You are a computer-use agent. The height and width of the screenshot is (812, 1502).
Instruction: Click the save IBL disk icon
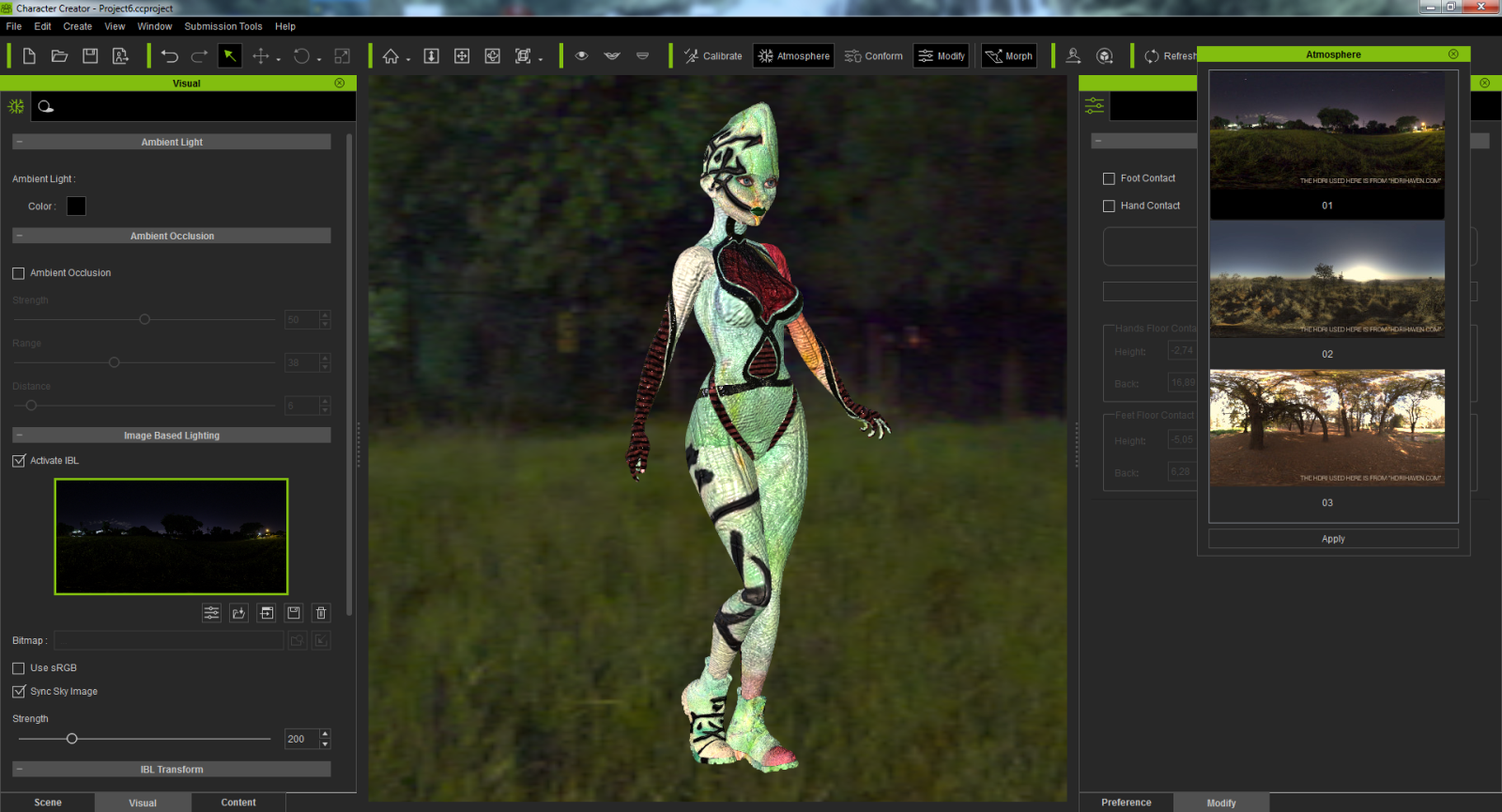[x=294, y=613]
